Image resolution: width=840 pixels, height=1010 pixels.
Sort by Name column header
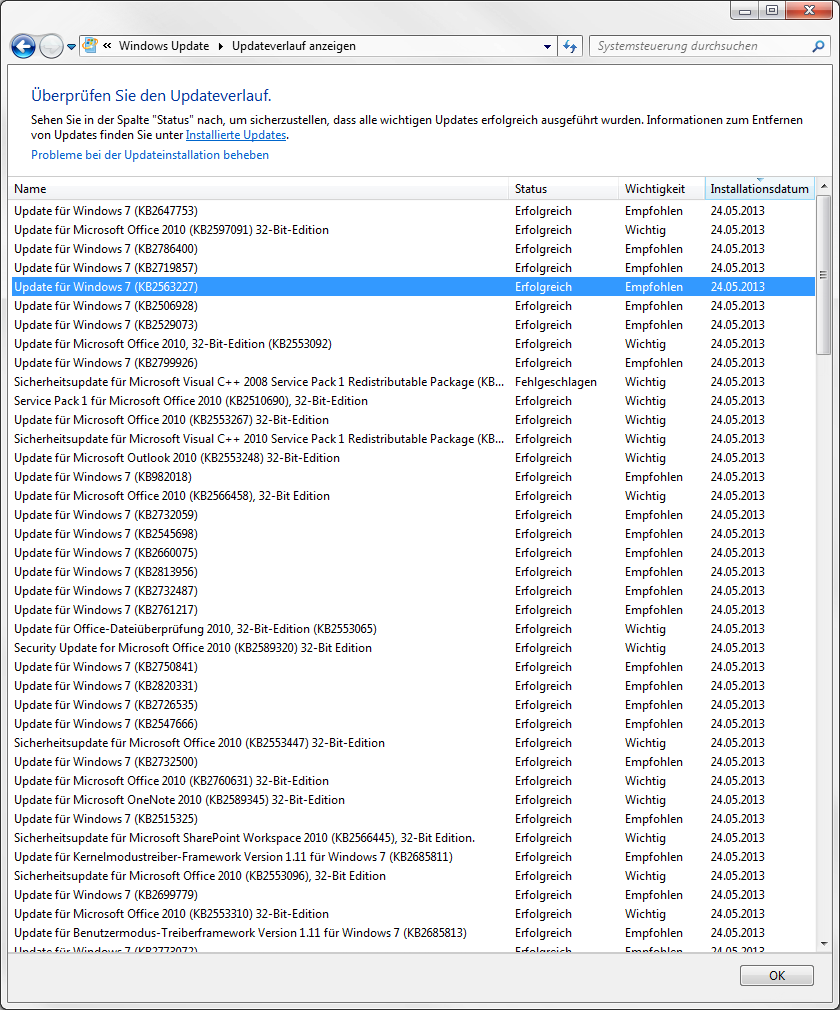pos(260,189)
